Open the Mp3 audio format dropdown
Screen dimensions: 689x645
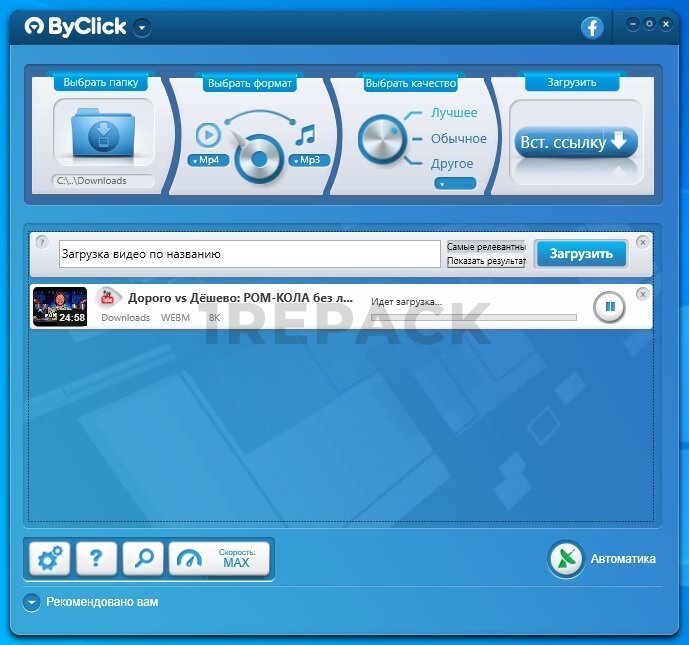(309, 160)
